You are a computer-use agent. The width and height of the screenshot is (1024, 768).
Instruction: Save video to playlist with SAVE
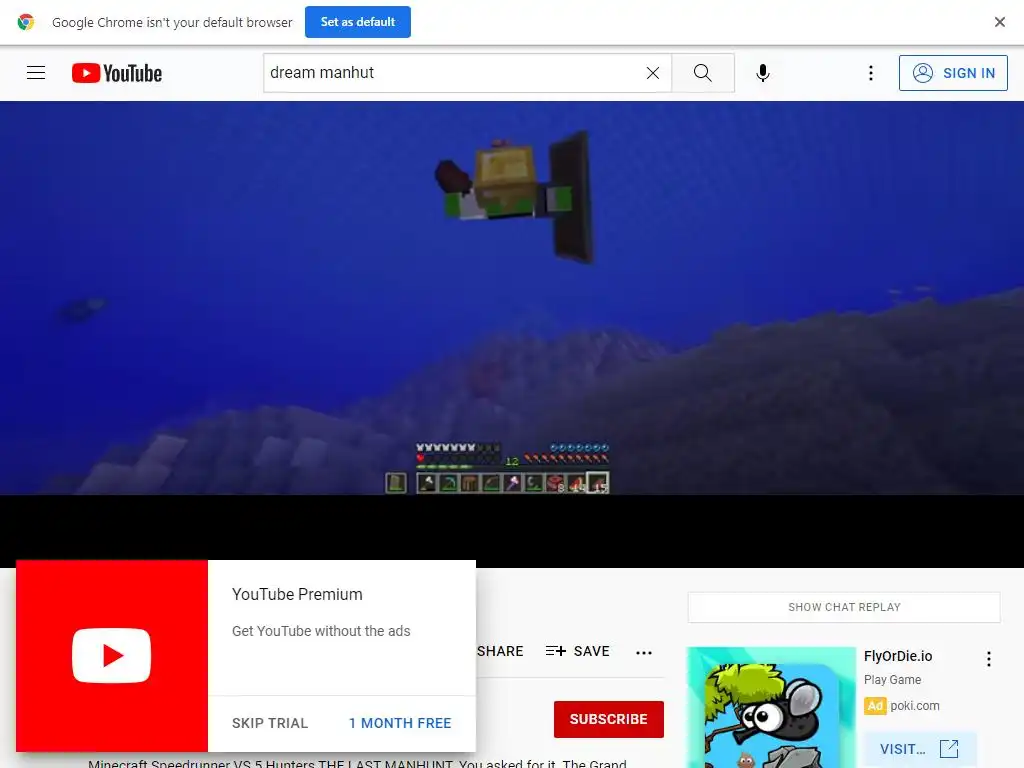pyautogui.click(x=578, y=651)
